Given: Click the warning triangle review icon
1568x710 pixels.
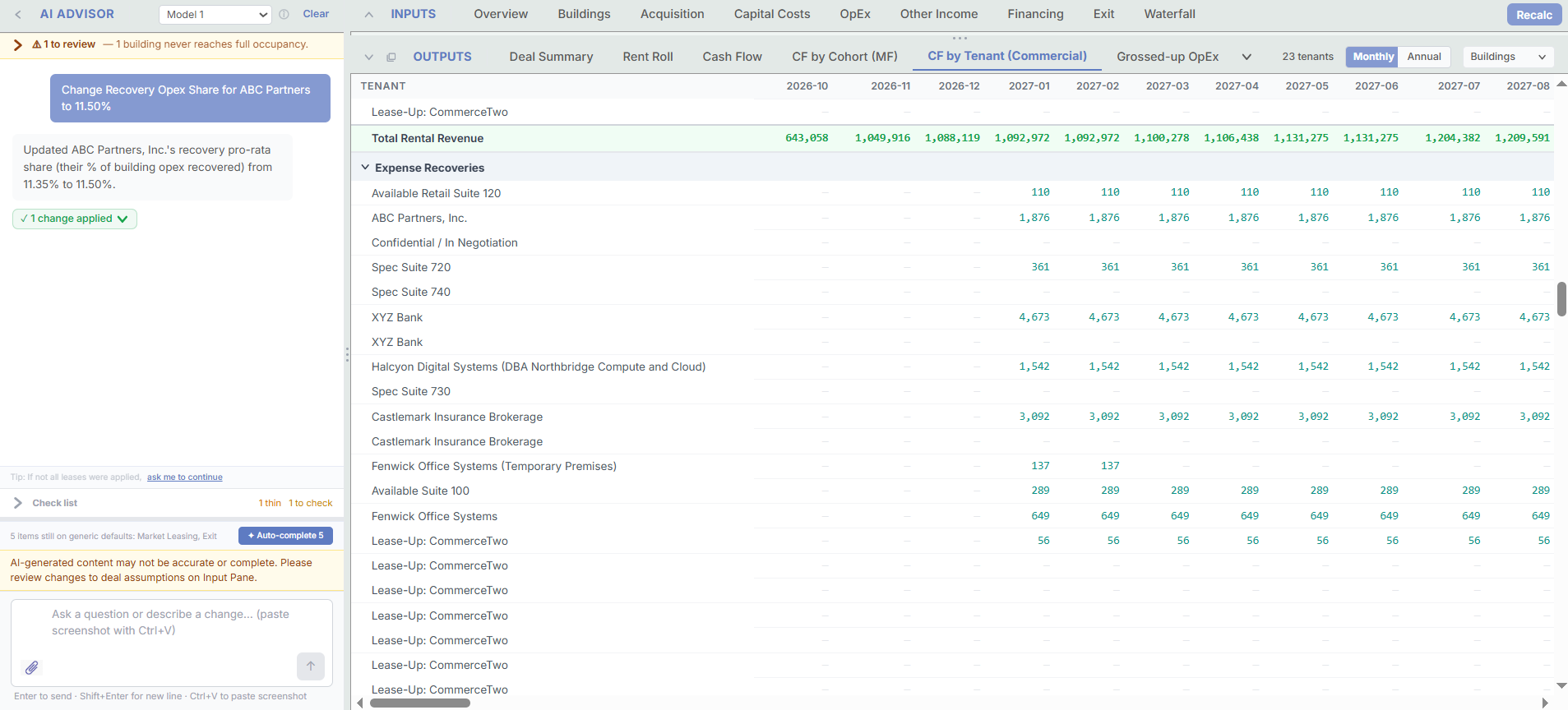Looking at the screenshot, I should tap(37, 44).
